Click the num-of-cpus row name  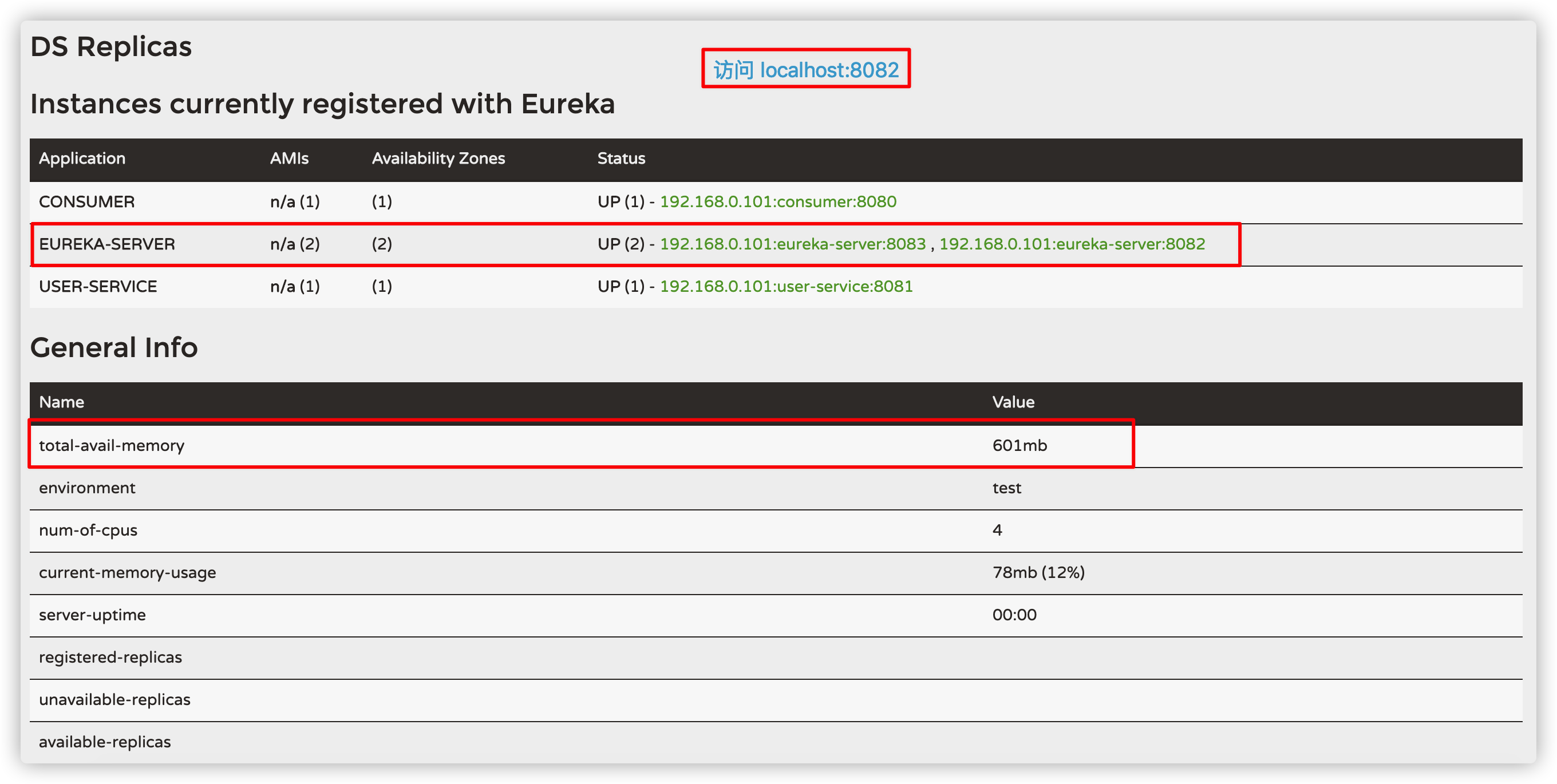click(88, 530)
